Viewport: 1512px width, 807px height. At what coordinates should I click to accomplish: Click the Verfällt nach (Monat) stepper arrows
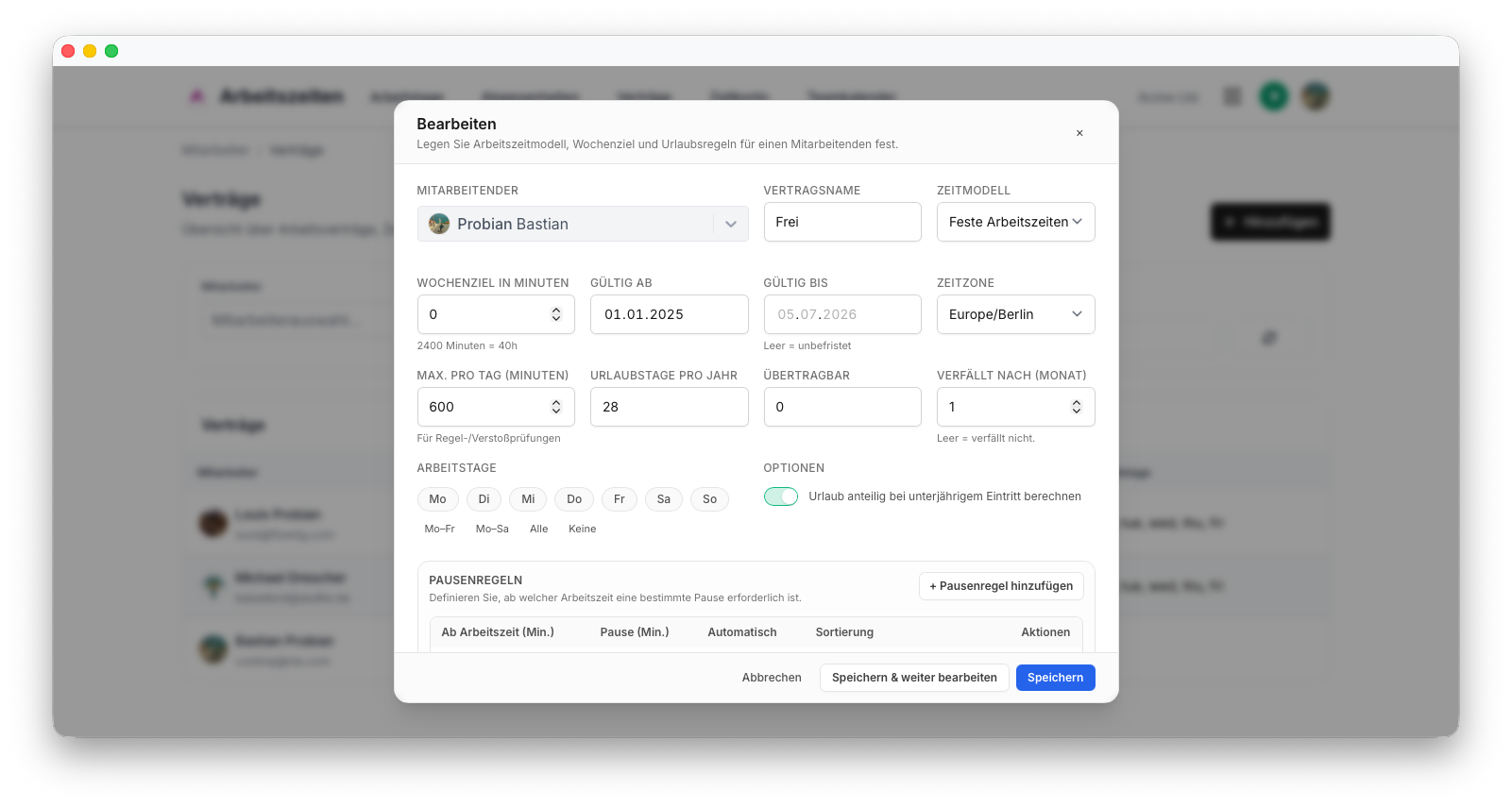[x=1077, y=407]
